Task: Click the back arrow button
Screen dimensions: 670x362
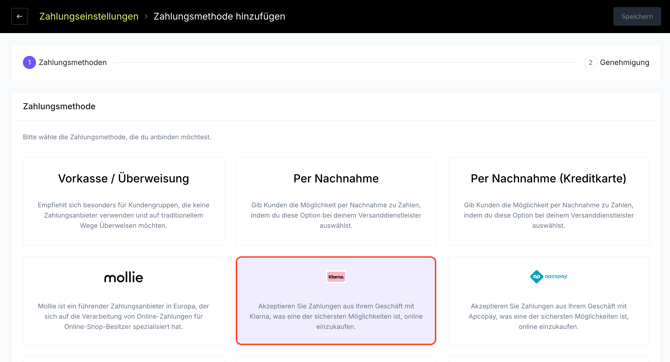Action: click(20, 17)
